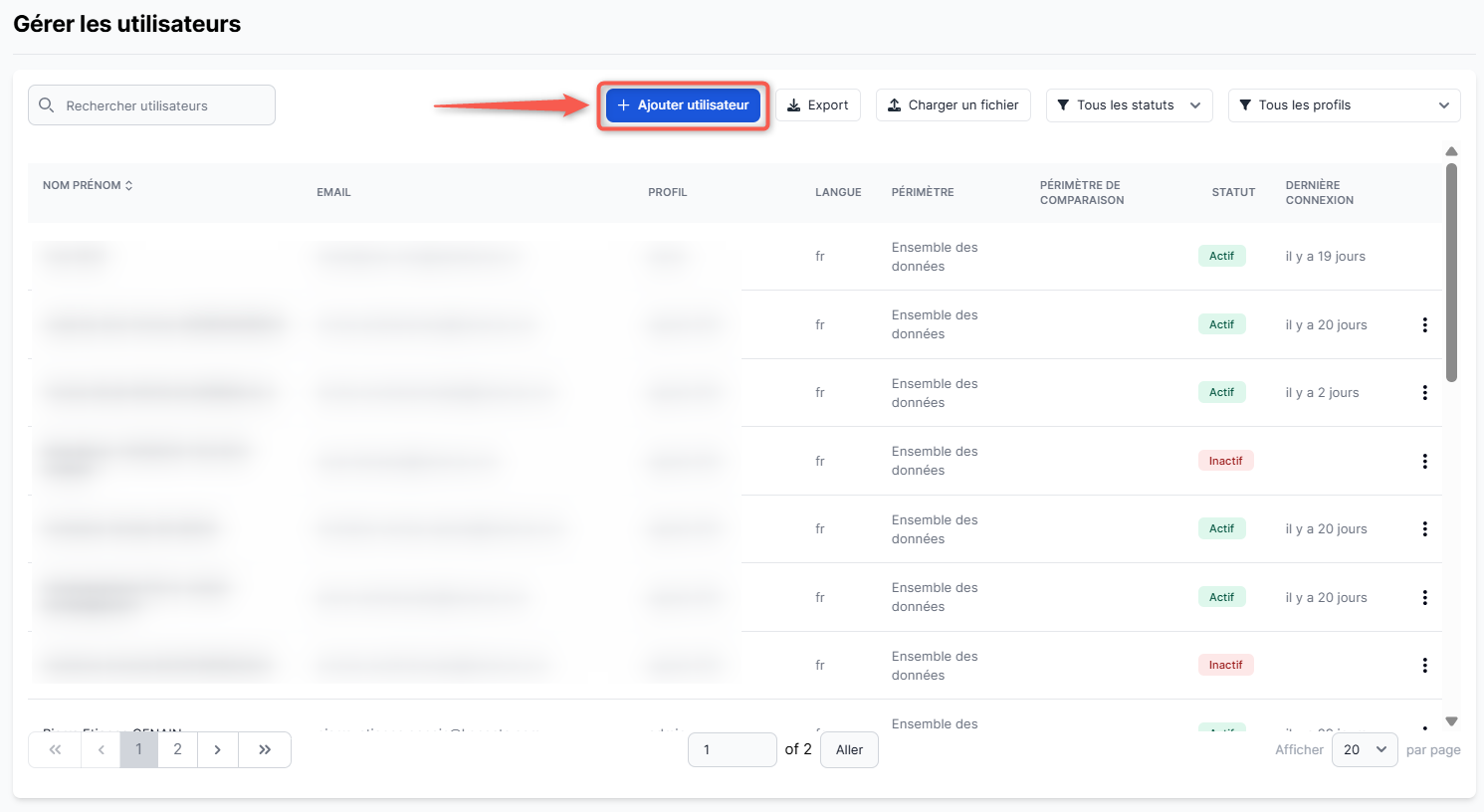Open the Tous les statuts filter dropdown
The height and width of the screenshot is (812, 1484).
1129,105
